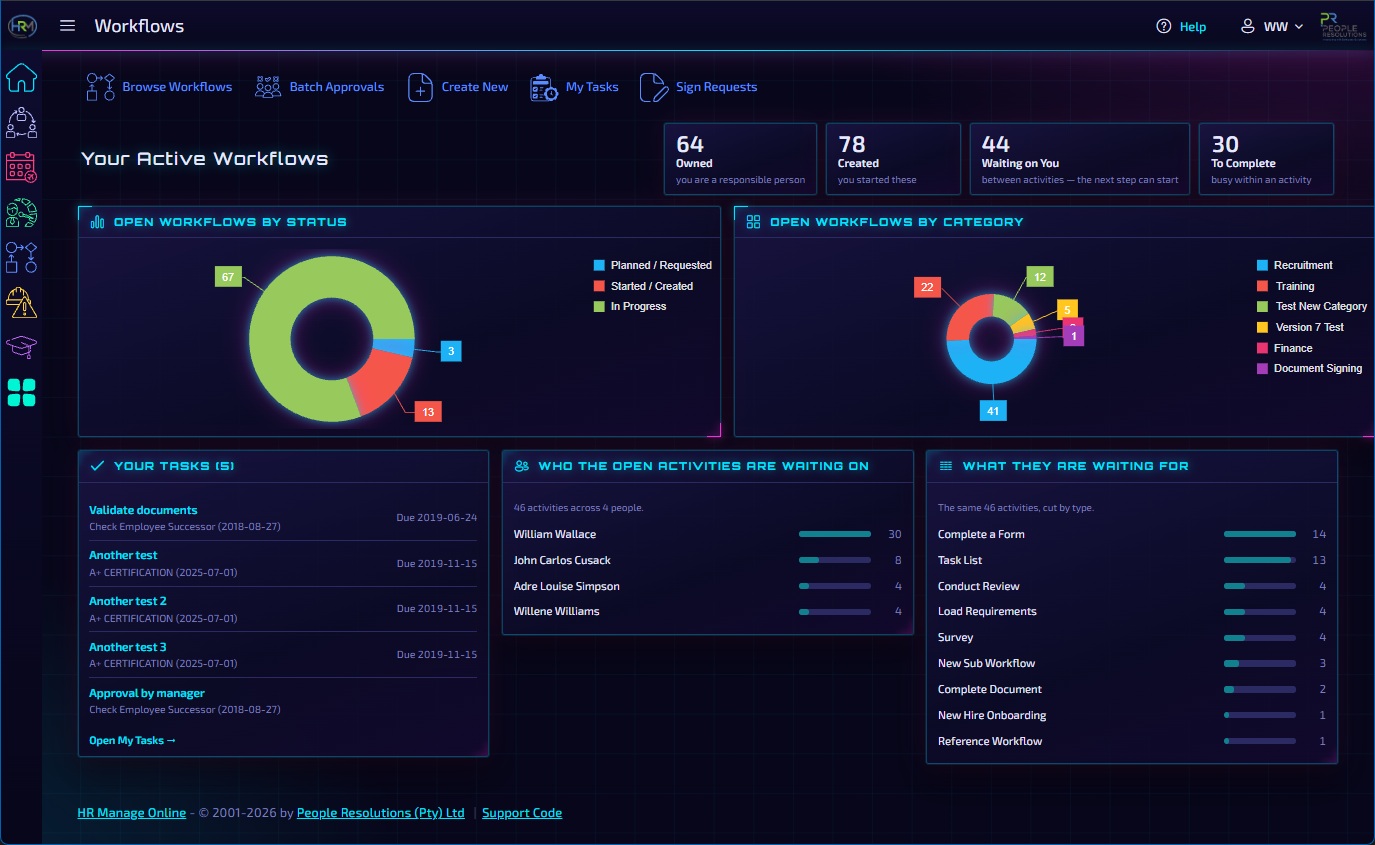Click the Support Code footer link
Image resolution: width=1375 pixels, height=845 pixels.
coord(522,813)
